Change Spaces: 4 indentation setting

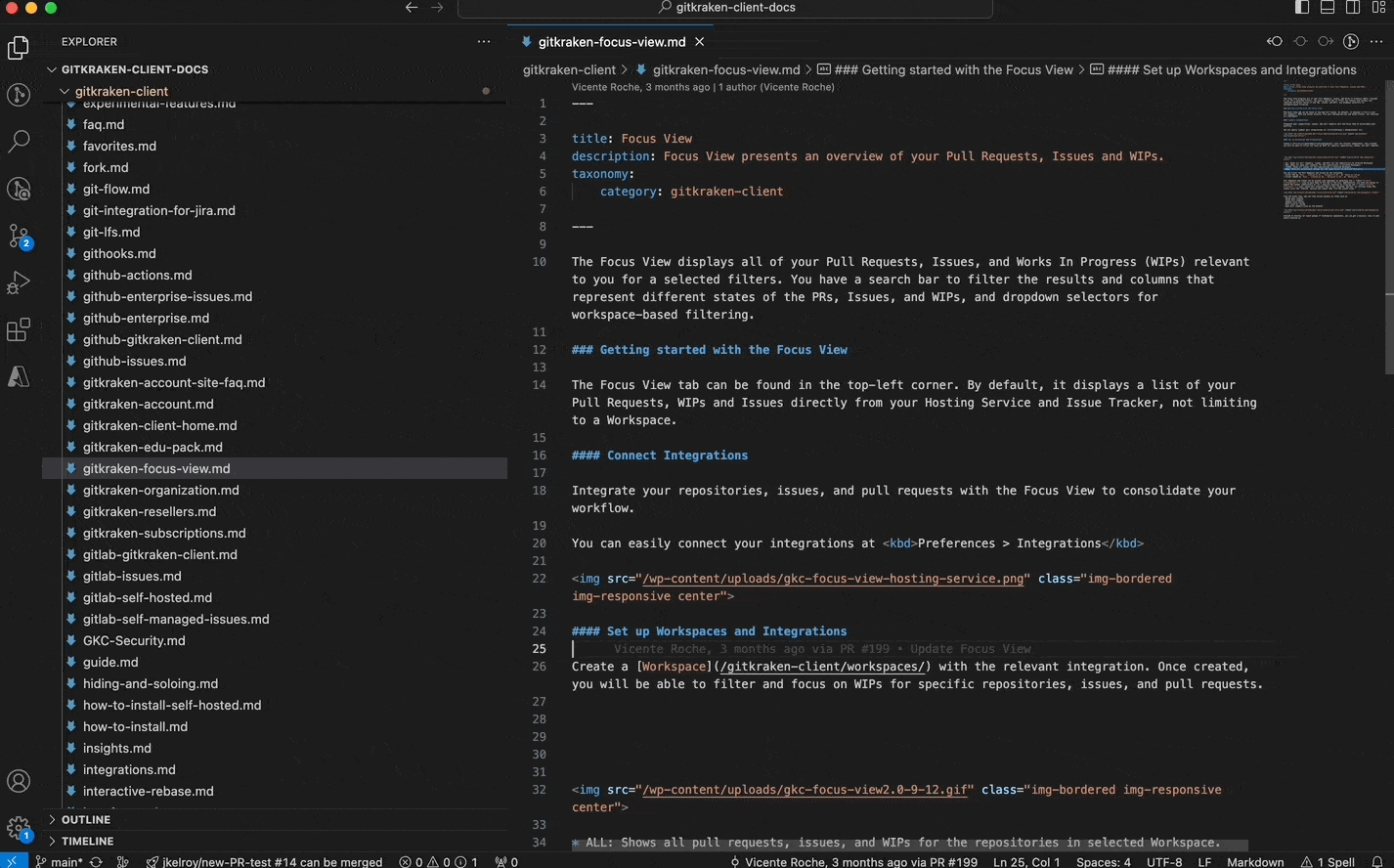click(1104, 862)
